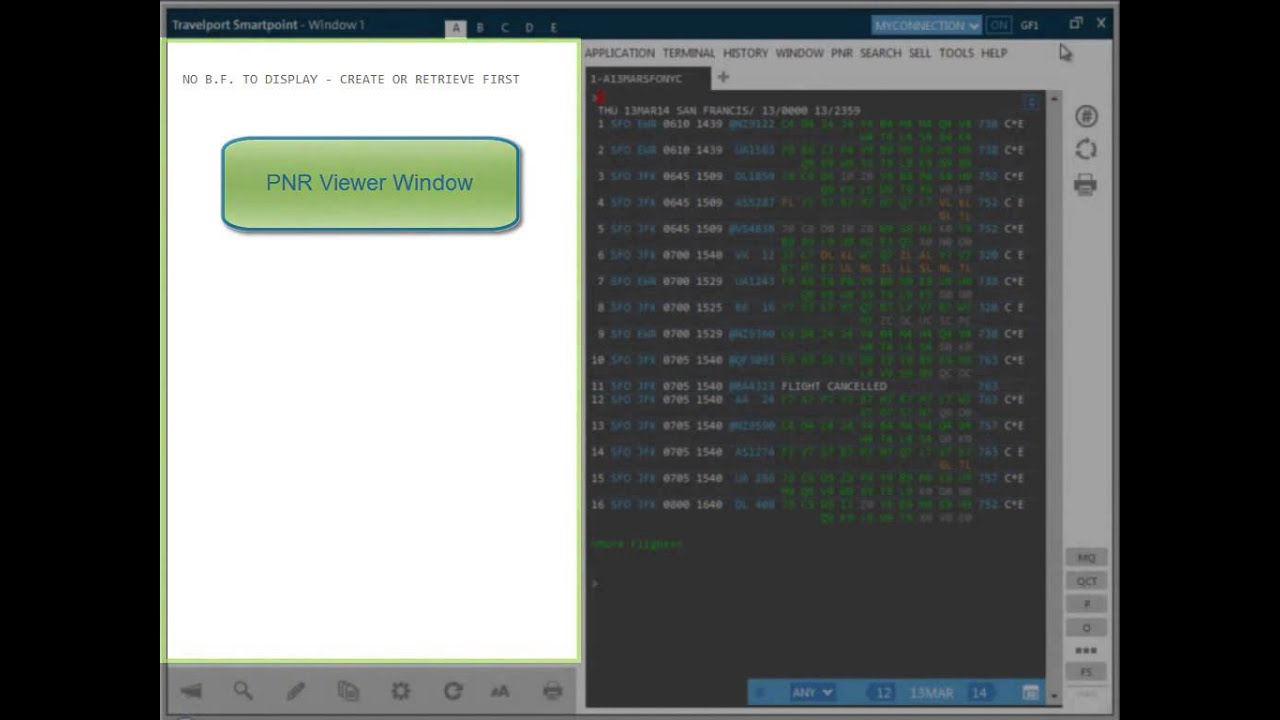Click THU 13MAR14 SAN FRANCIS header line
Viewport: 1280px width, 720px height.
coord(728,111)
